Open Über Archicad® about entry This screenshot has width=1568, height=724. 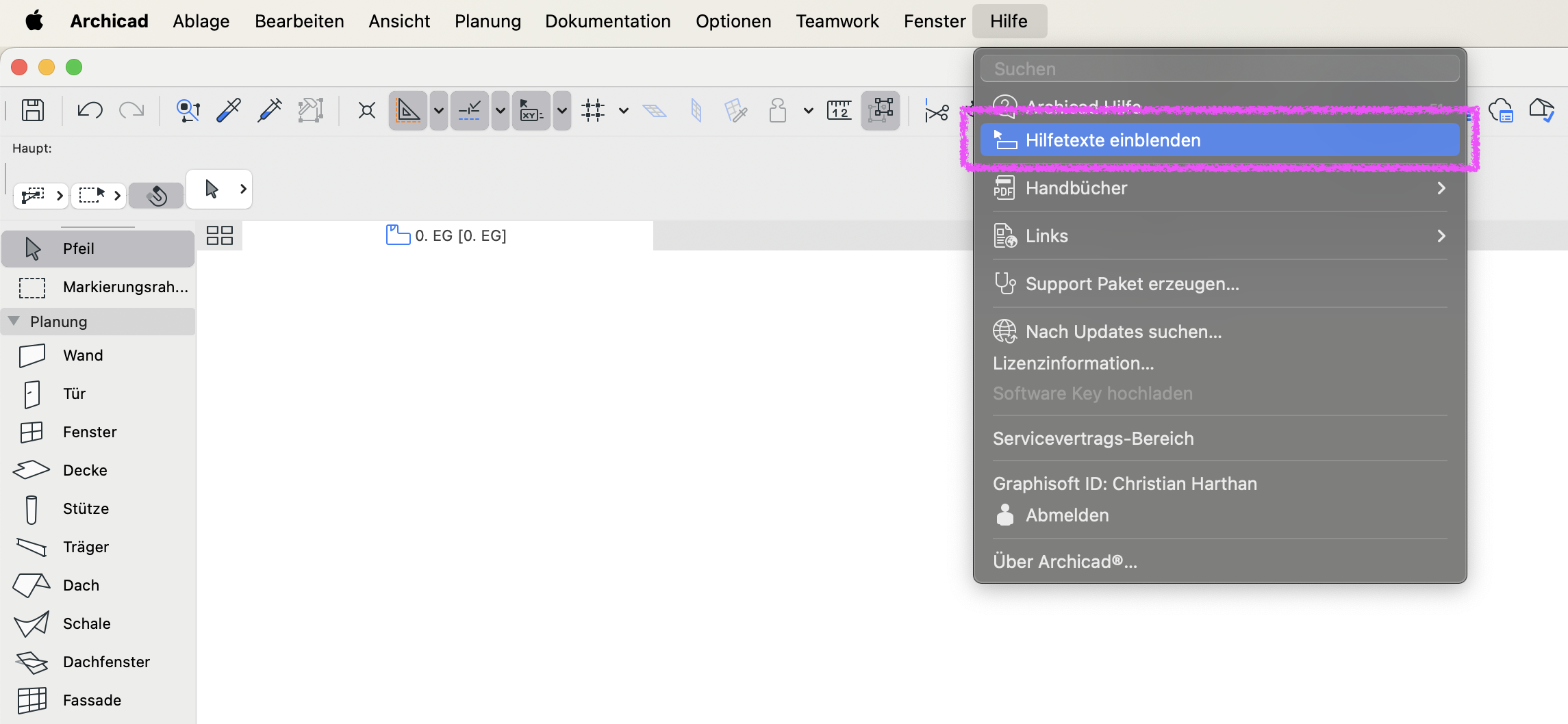(1220, 562)
